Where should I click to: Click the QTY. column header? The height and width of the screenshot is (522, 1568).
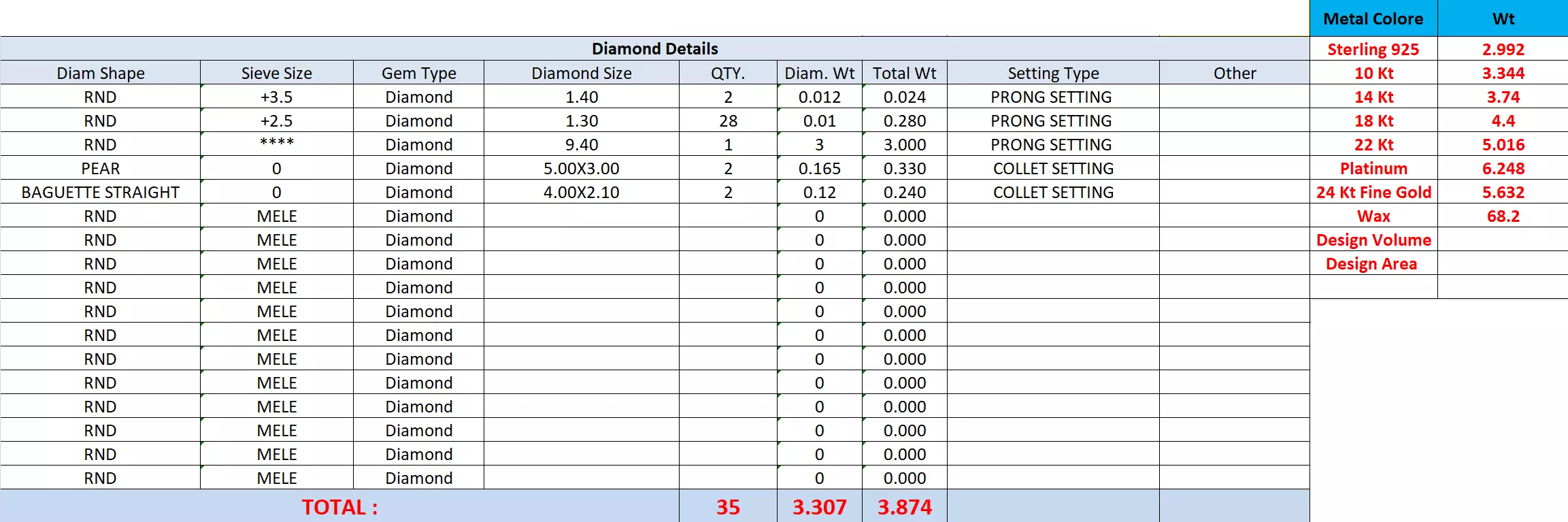tap(728, 73)
